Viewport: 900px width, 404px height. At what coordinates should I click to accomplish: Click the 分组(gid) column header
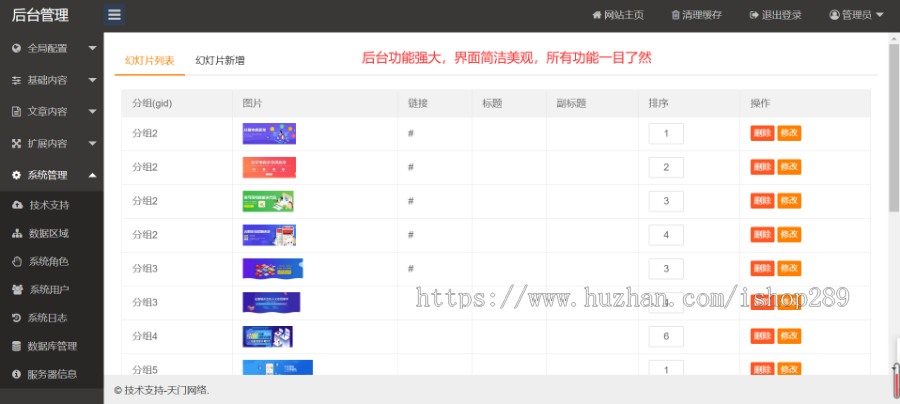[x=152, y=104]
